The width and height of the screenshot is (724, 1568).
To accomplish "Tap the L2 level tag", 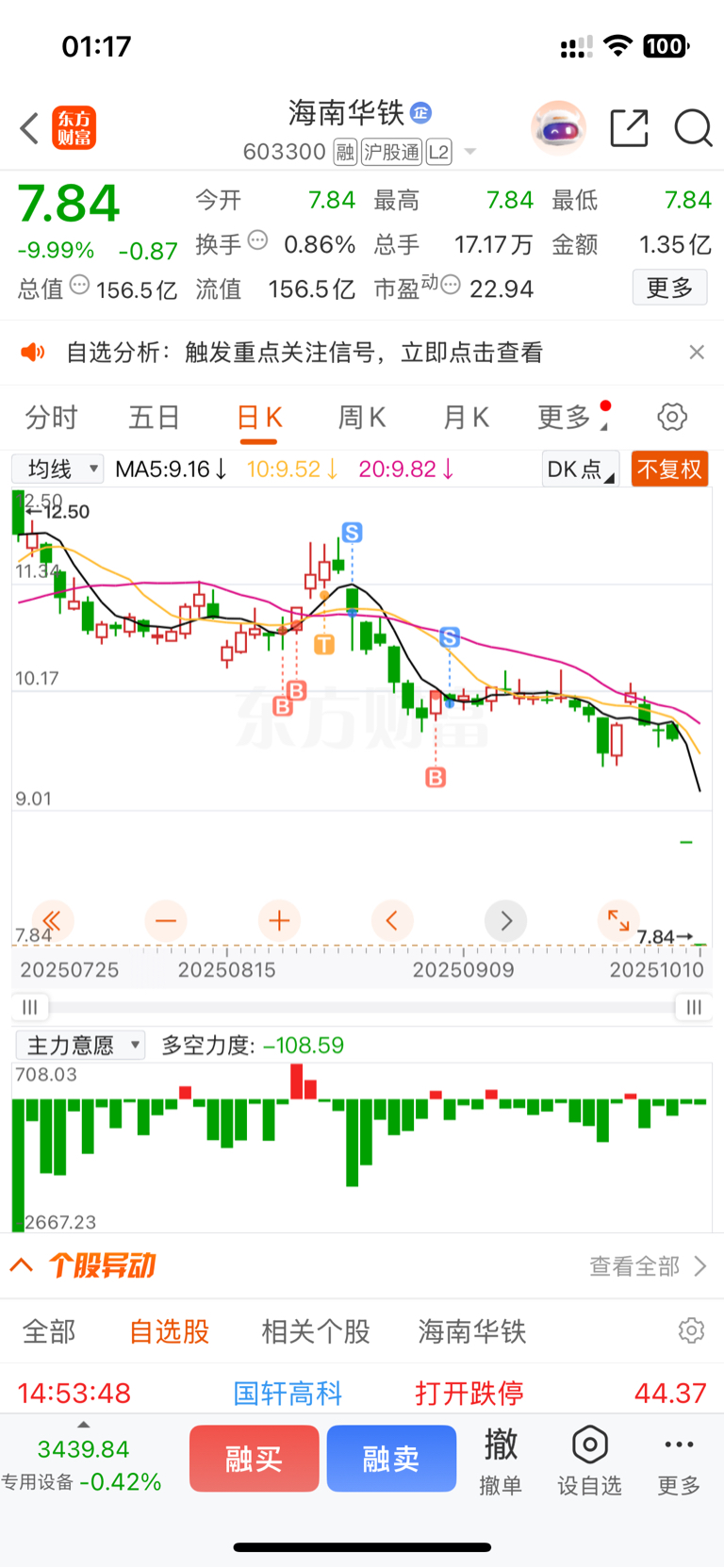I will pyautogui.click(x=439, y=152).
